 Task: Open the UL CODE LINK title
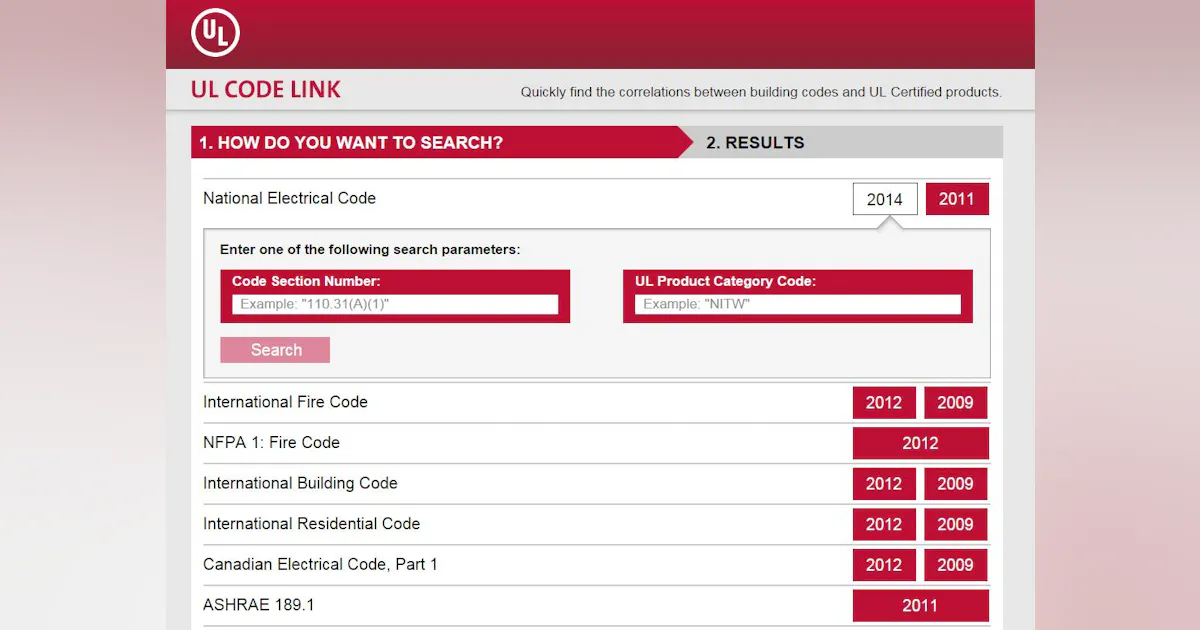pos(266,90)
